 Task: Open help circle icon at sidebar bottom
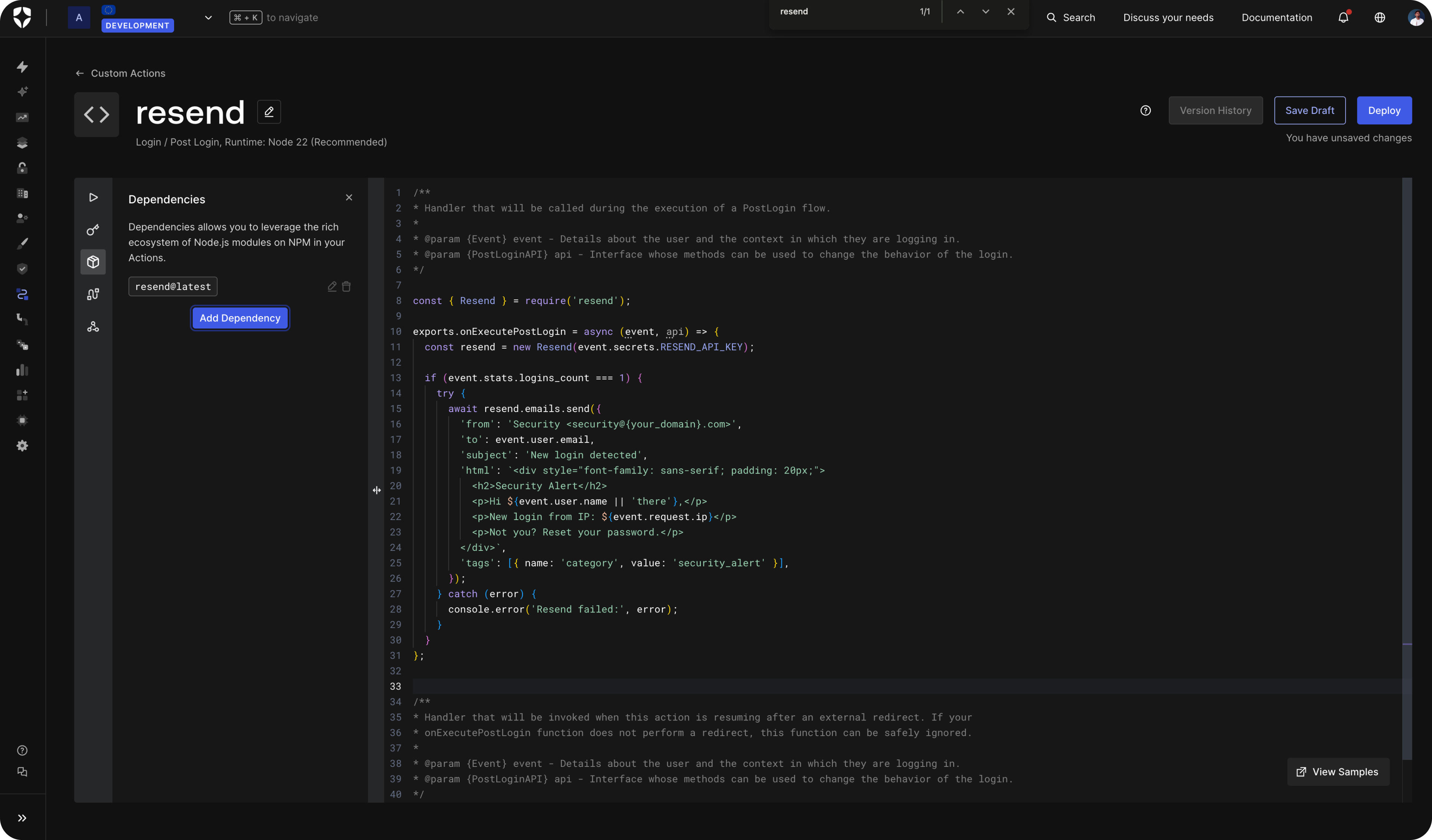(22, 750)
